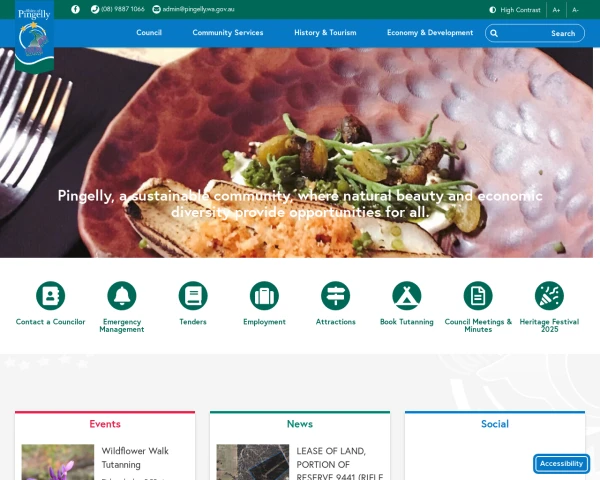Click the Heritage Festival party icon
This screenshot has width=600, height=480.
(x=549, y=296)
